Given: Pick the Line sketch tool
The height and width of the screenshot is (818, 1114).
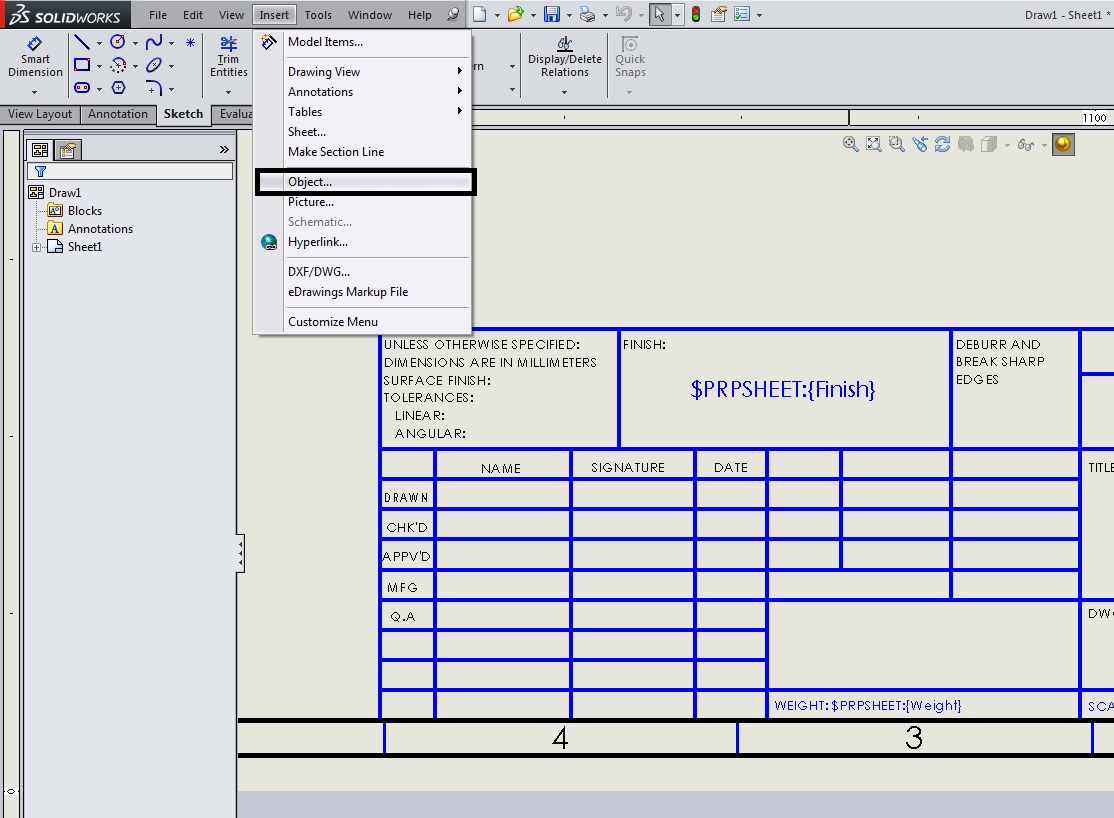Looking at the screenshot, I should click(x=82, y=42).
